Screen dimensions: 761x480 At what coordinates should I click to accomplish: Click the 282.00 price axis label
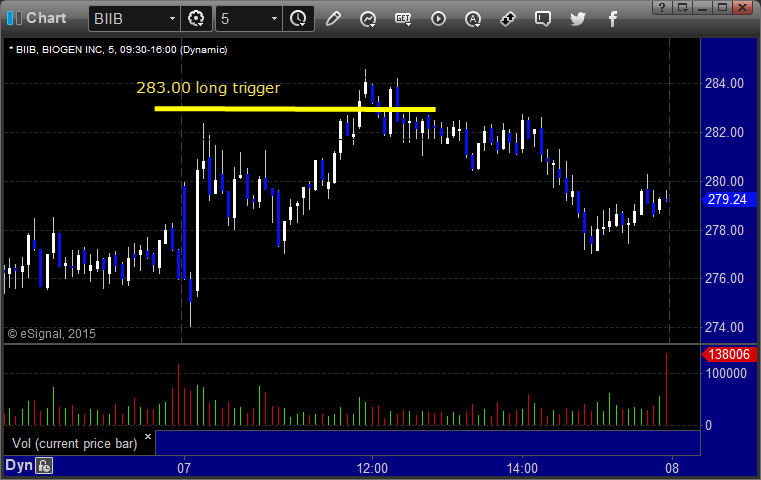tap(724, 132)
